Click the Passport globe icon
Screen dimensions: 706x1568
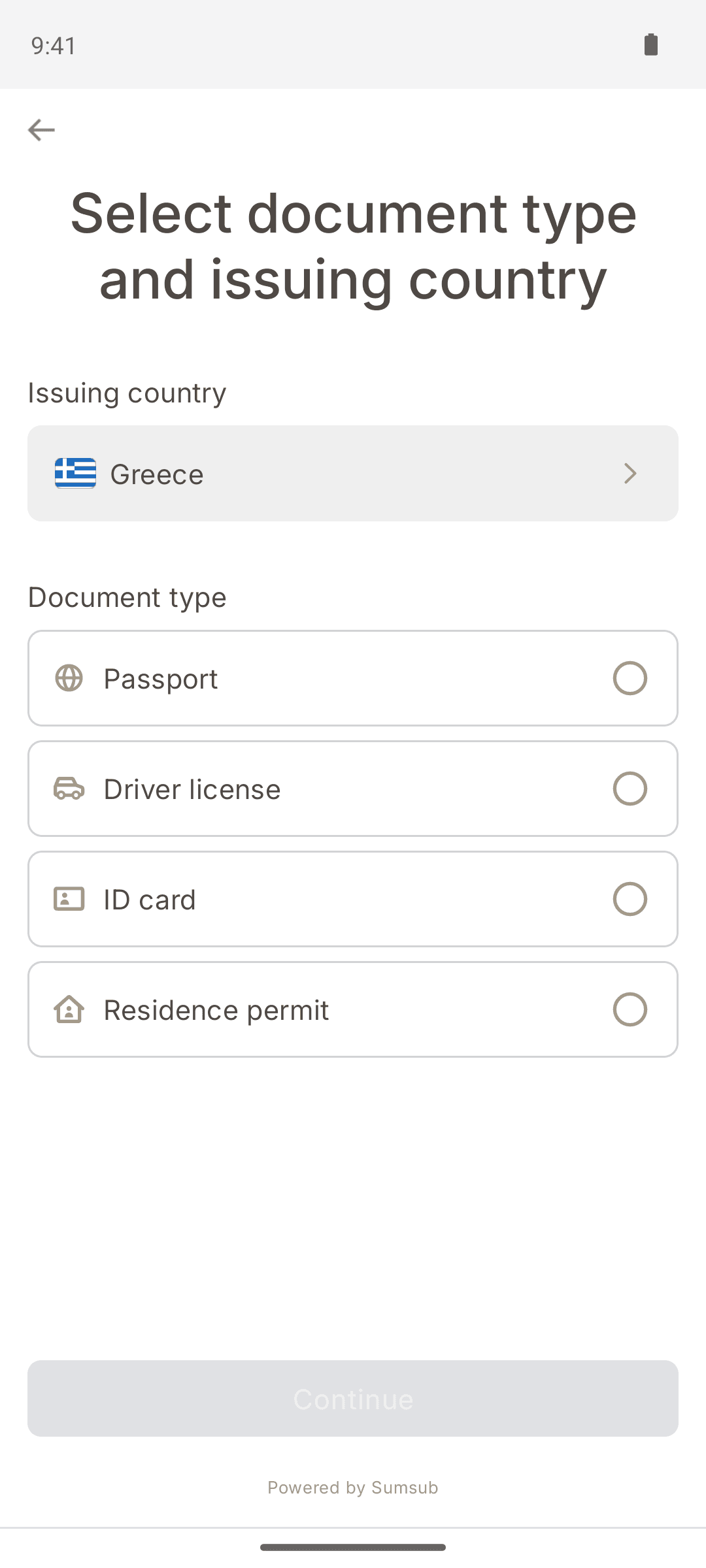(x=69, y=678)
